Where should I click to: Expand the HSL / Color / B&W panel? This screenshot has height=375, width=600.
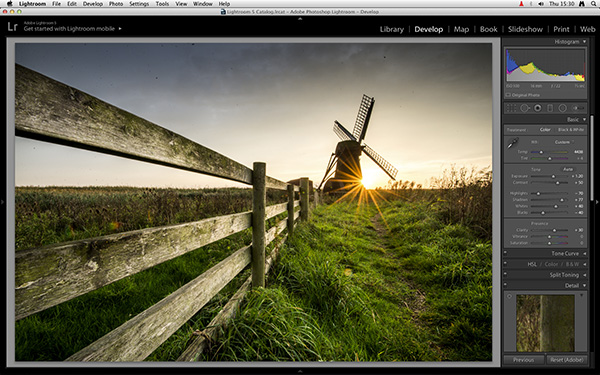point(584,264)
